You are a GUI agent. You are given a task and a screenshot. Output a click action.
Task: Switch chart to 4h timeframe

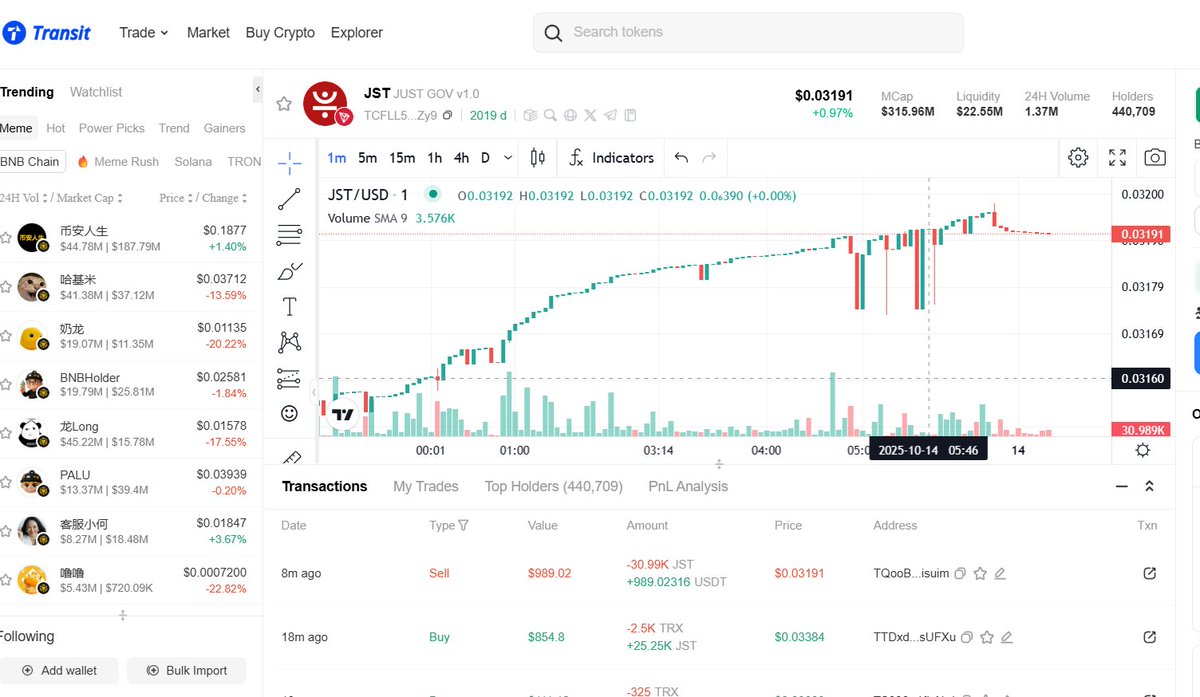pos(461,158)
